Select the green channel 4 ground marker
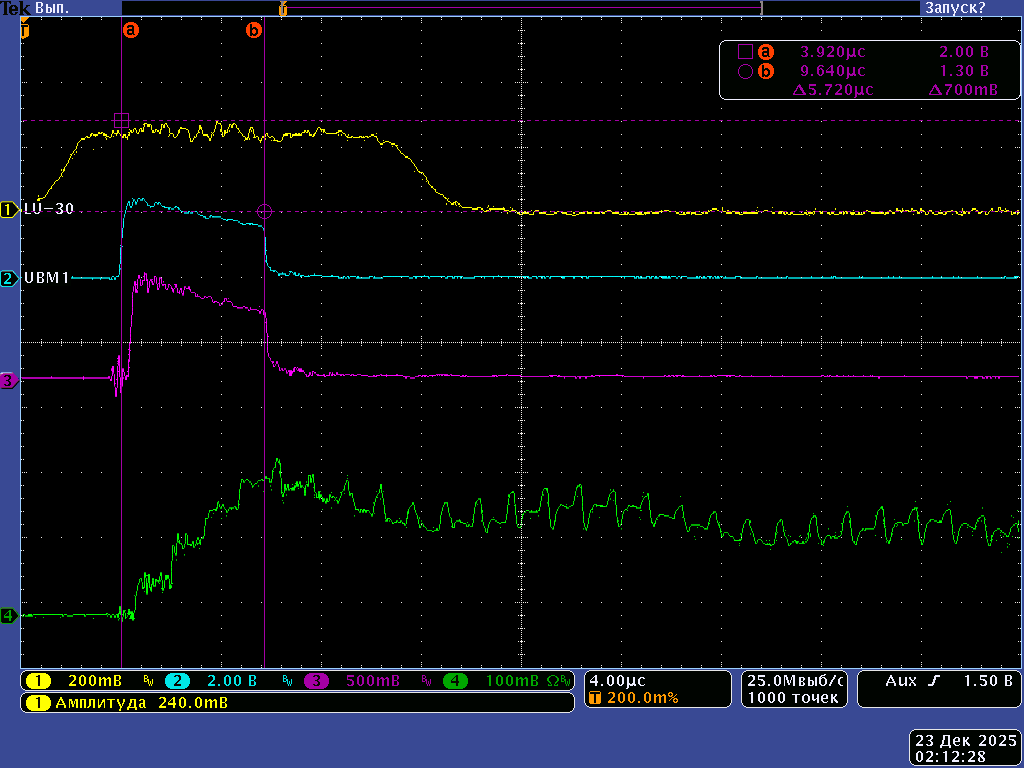The image size is (1024, 768). 9,616
